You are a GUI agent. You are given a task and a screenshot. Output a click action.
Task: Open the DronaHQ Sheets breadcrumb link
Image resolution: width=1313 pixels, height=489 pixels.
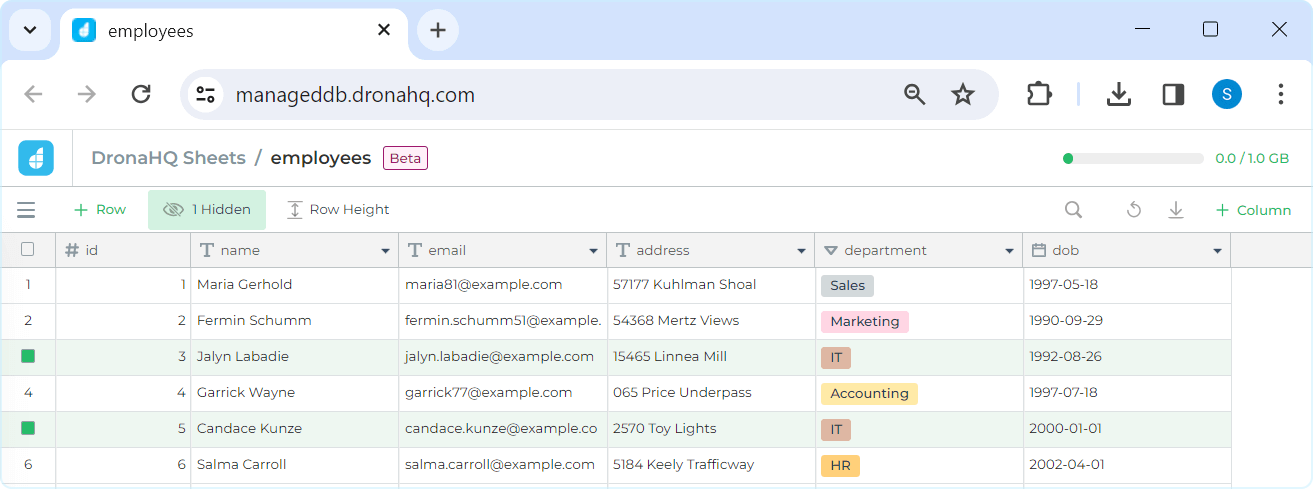[x=168, y=158]
